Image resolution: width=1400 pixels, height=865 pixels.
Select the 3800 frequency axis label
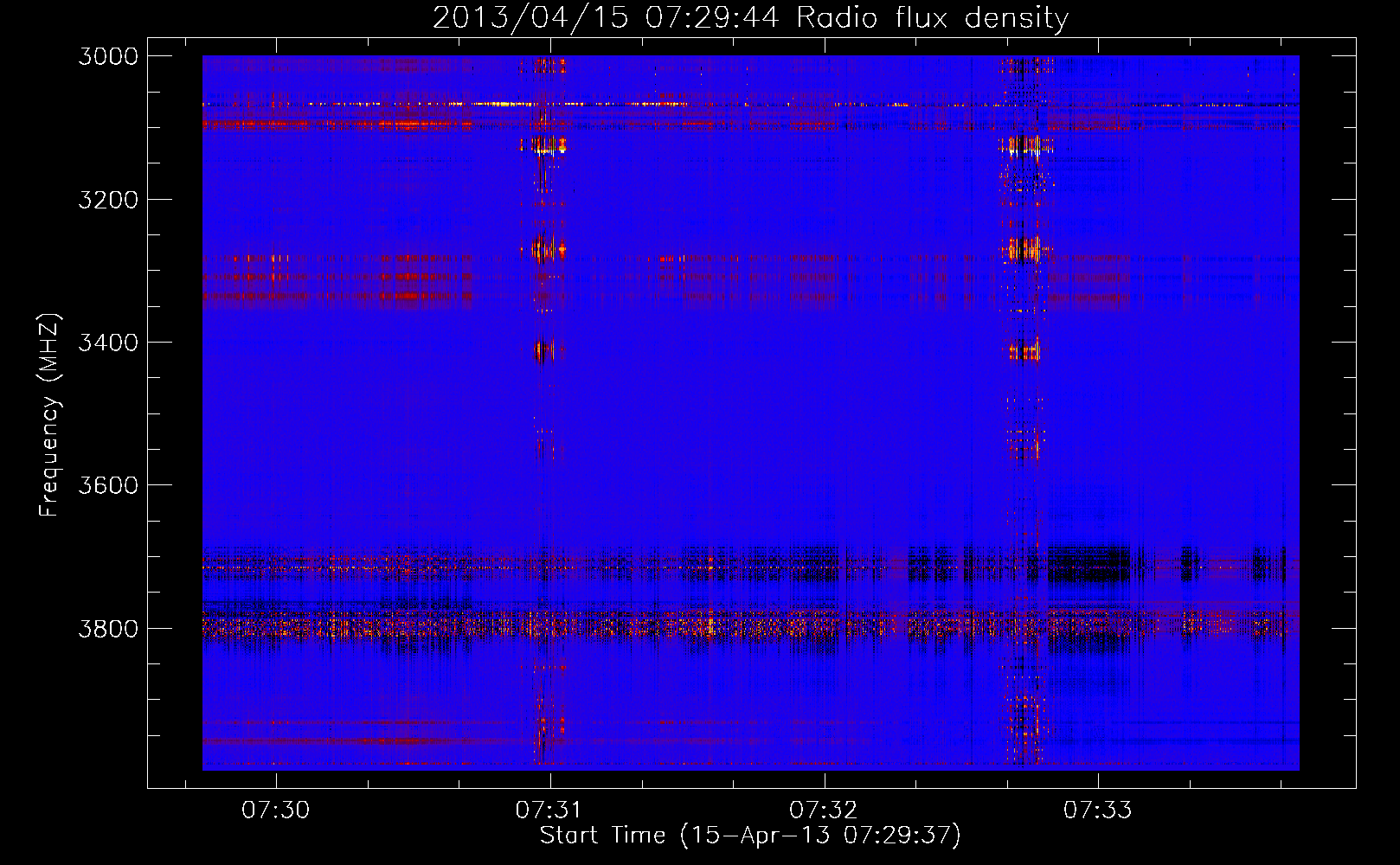(x=108, y=628)
